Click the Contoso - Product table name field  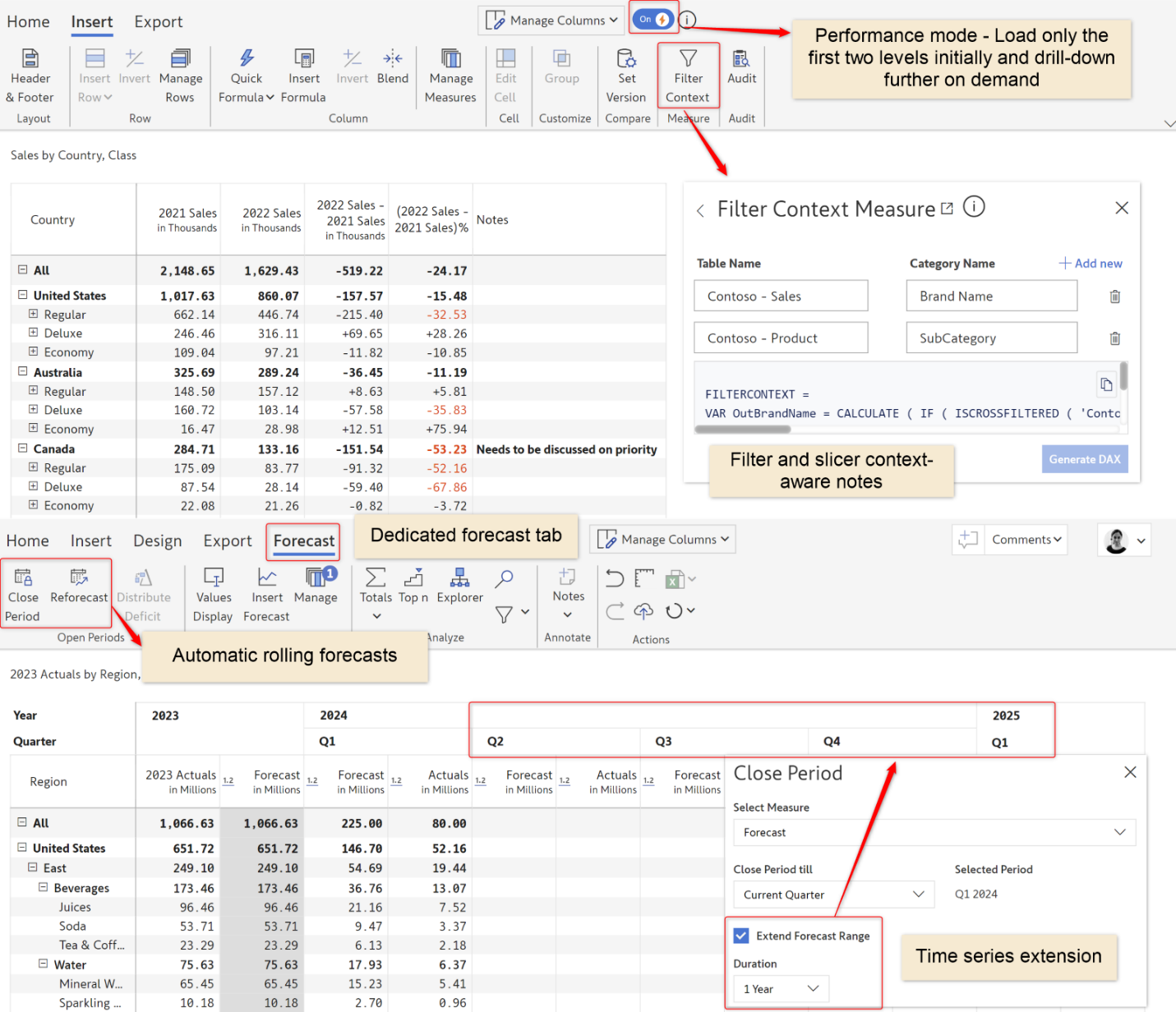pos(780,338)
